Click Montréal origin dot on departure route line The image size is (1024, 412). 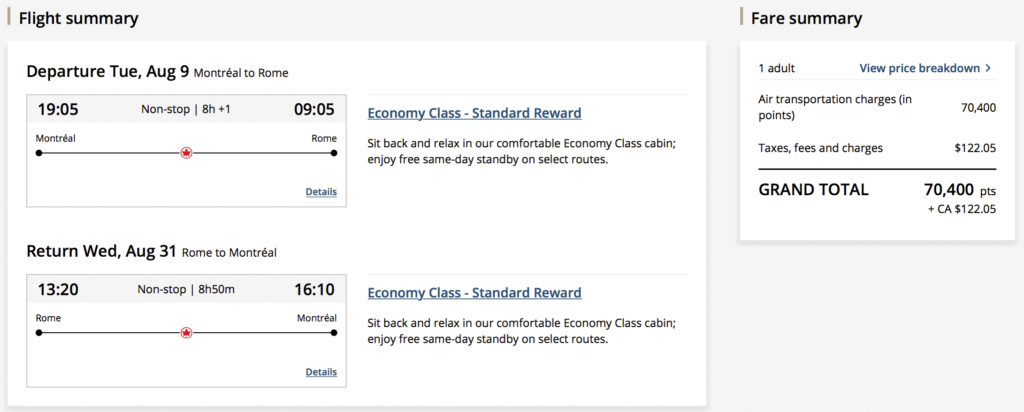coord(39,153)
